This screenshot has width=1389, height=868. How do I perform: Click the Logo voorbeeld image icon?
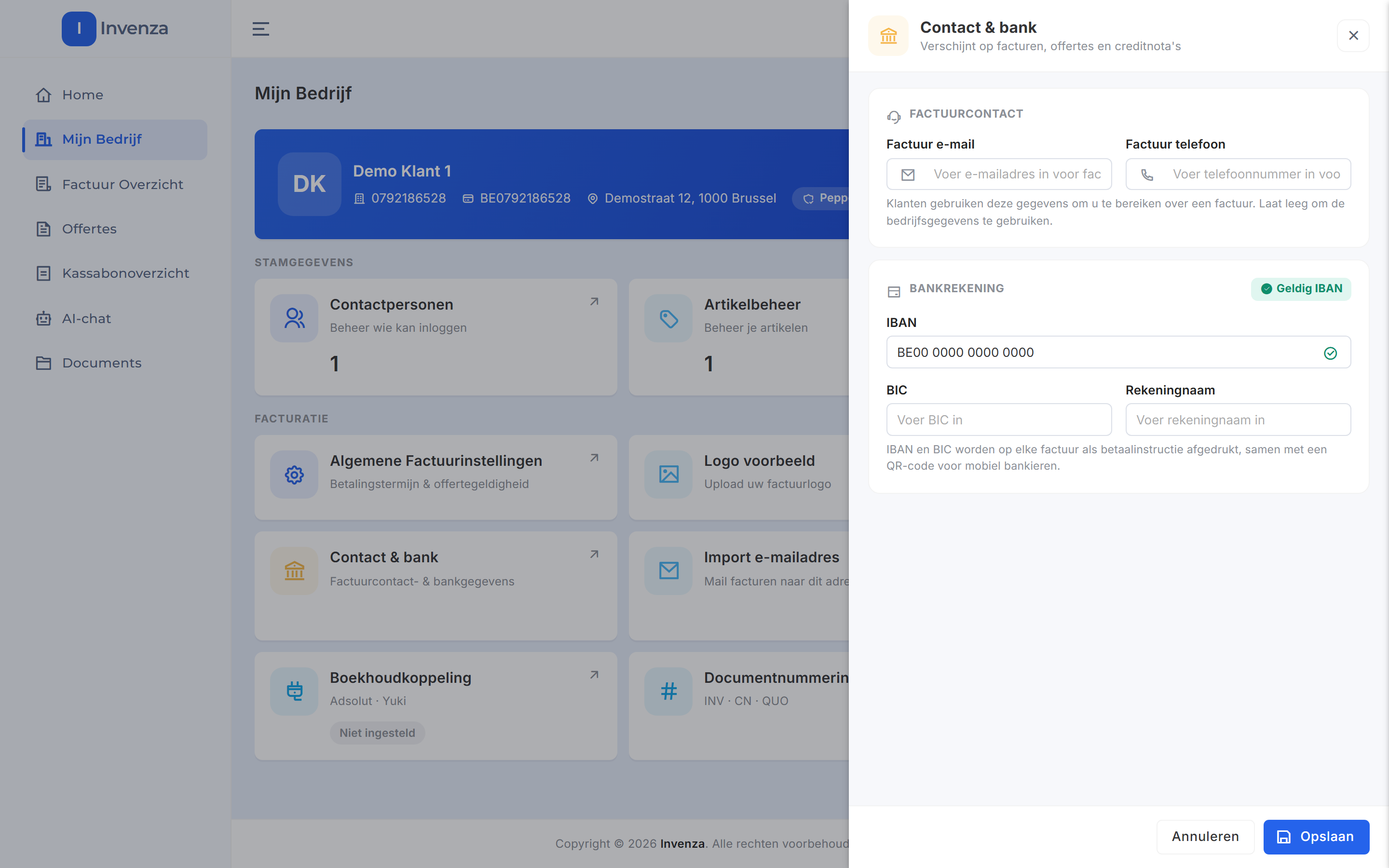coord(668,474)
